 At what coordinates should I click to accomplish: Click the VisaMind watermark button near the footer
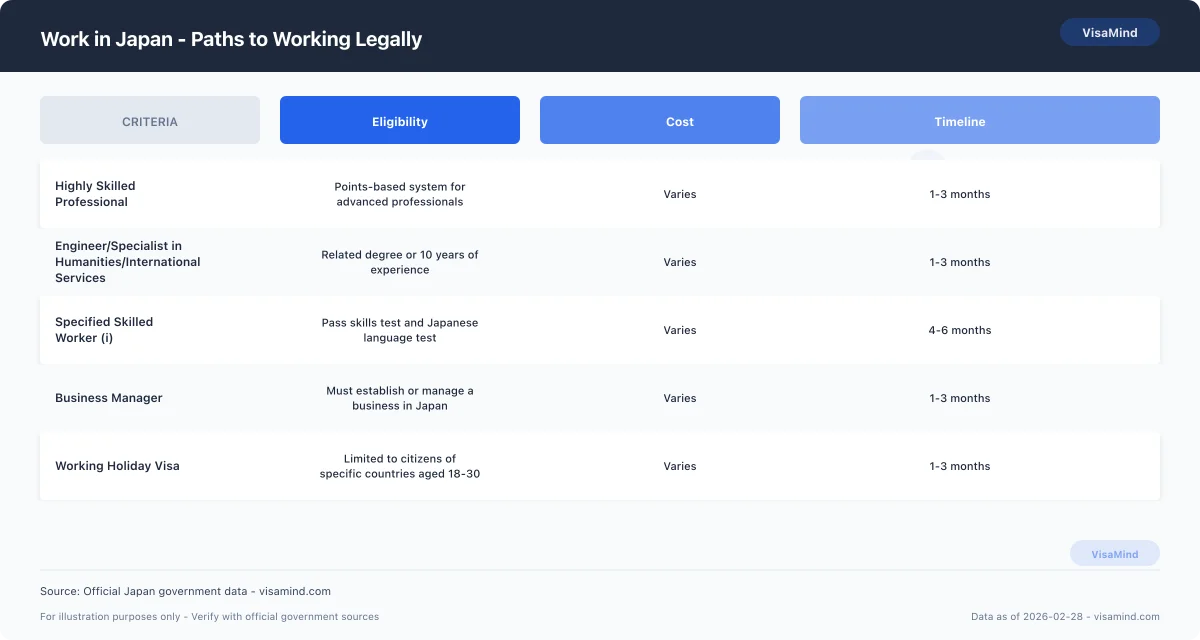point(1115,553)
